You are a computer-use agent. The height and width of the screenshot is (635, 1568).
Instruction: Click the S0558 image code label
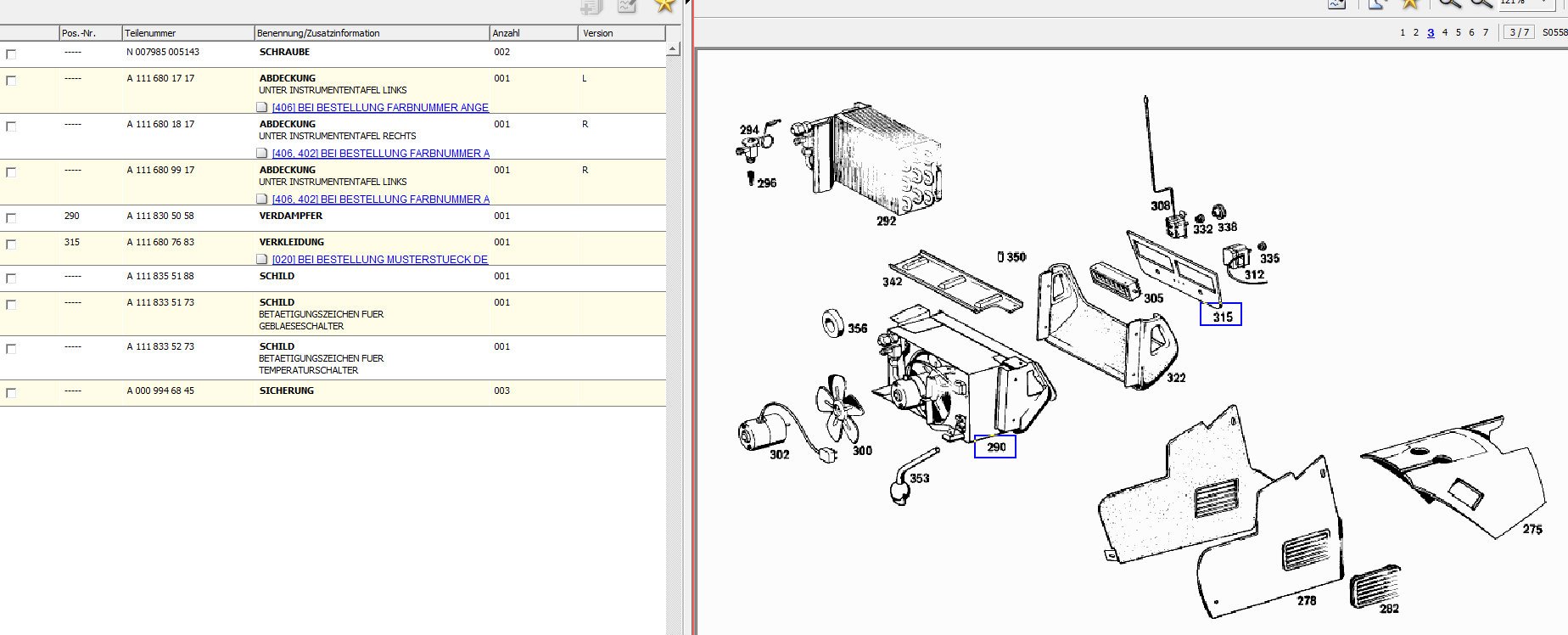tap(1554, 33)
